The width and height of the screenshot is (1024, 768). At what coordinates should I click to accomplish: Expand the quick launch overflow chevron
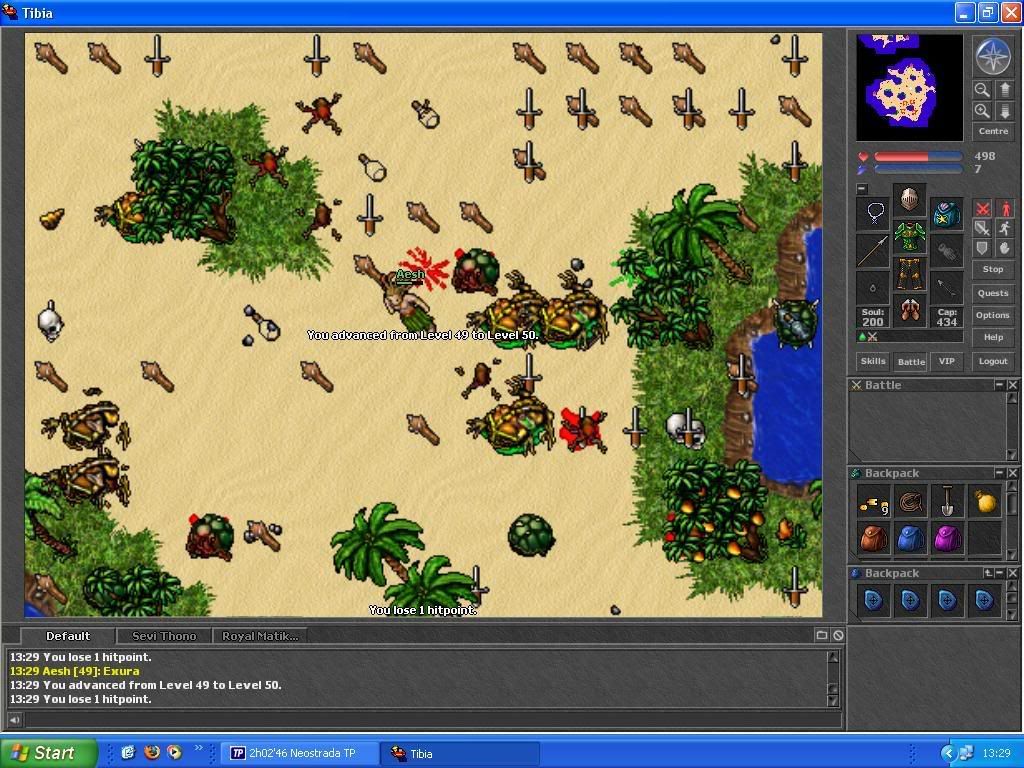pos(199,748)
